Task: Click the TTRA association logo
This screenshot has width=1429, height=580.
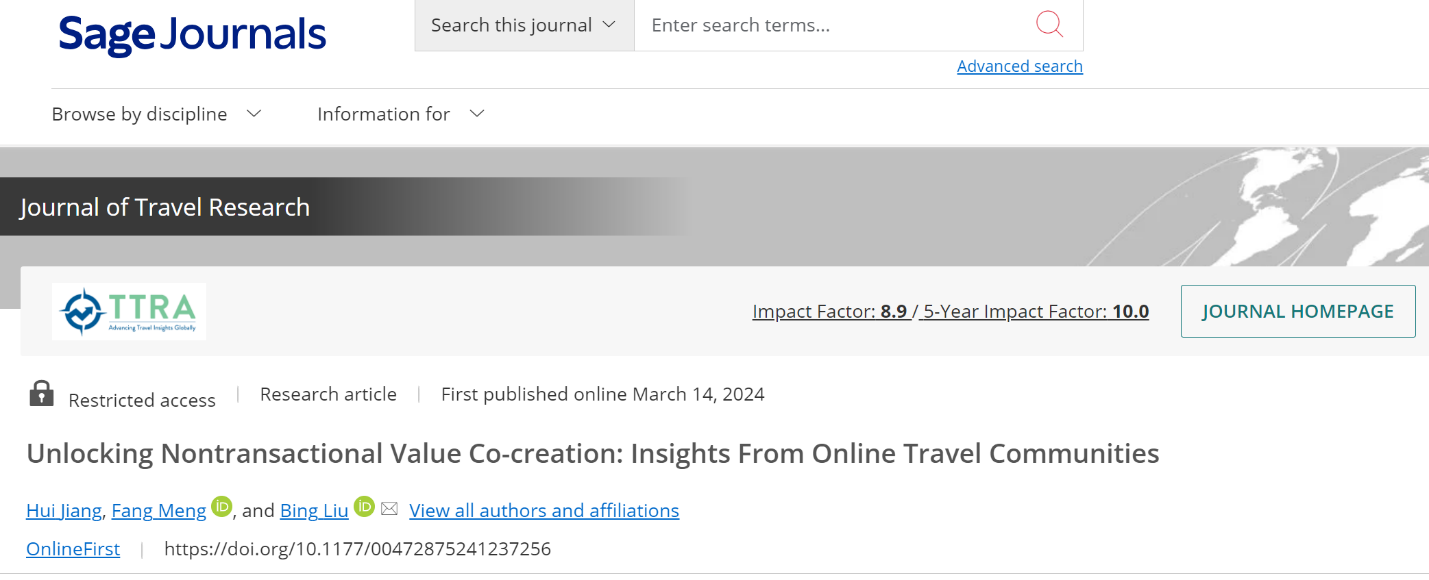Action: pyautogui.click(x=129, y=311)
